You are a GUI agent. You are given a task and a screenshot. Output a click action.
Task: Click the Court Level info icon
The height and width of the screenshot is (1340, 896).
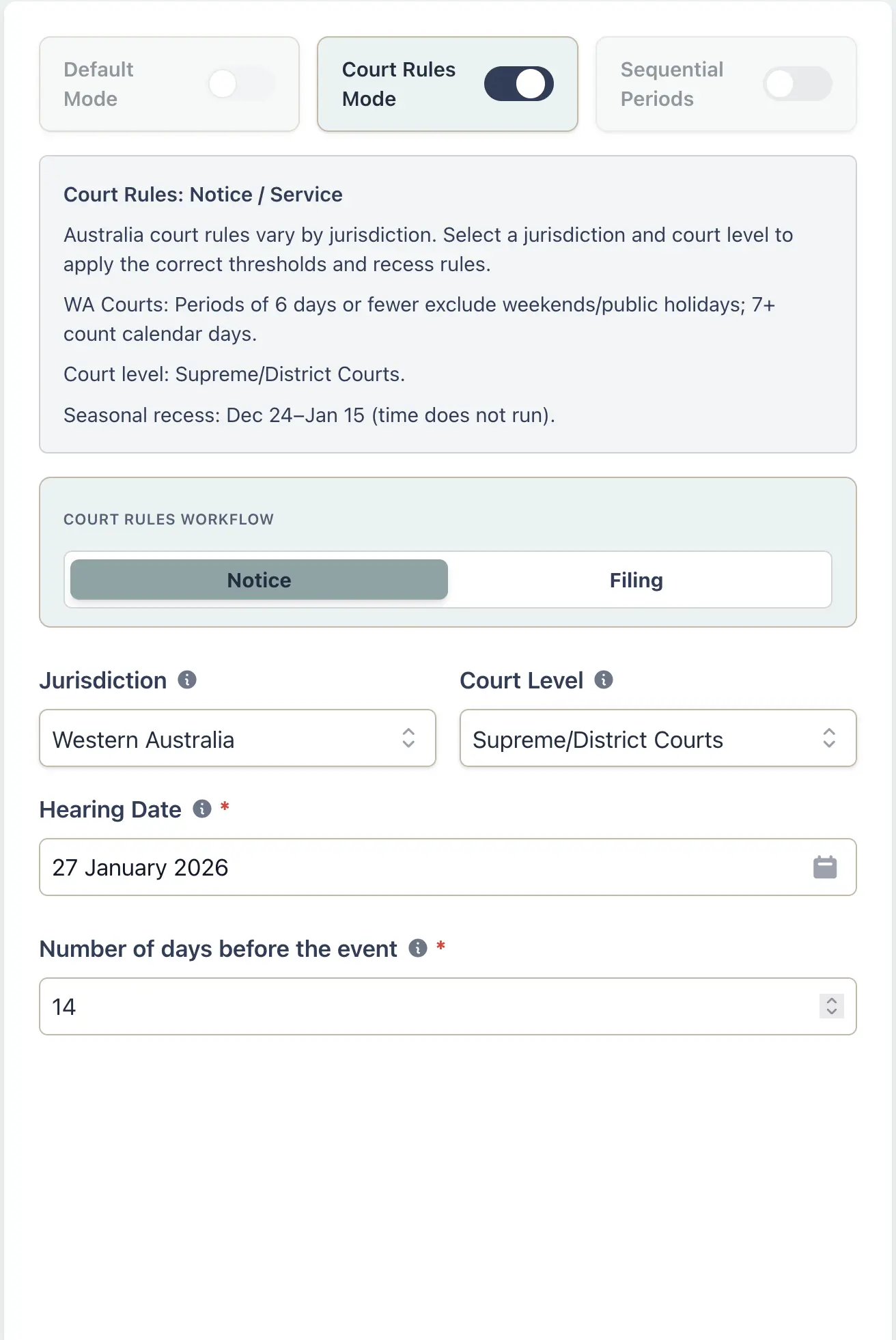(x=604, y=679)
